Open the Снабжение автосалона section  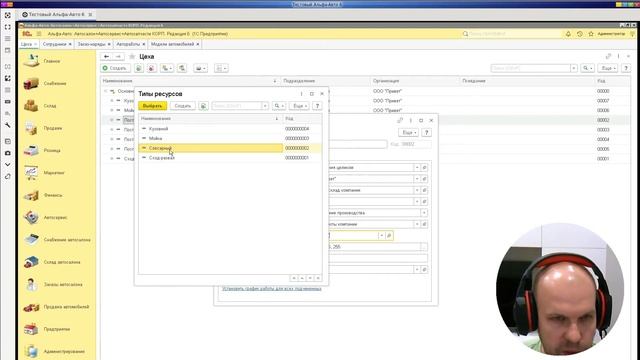click(x=67, y=240)
